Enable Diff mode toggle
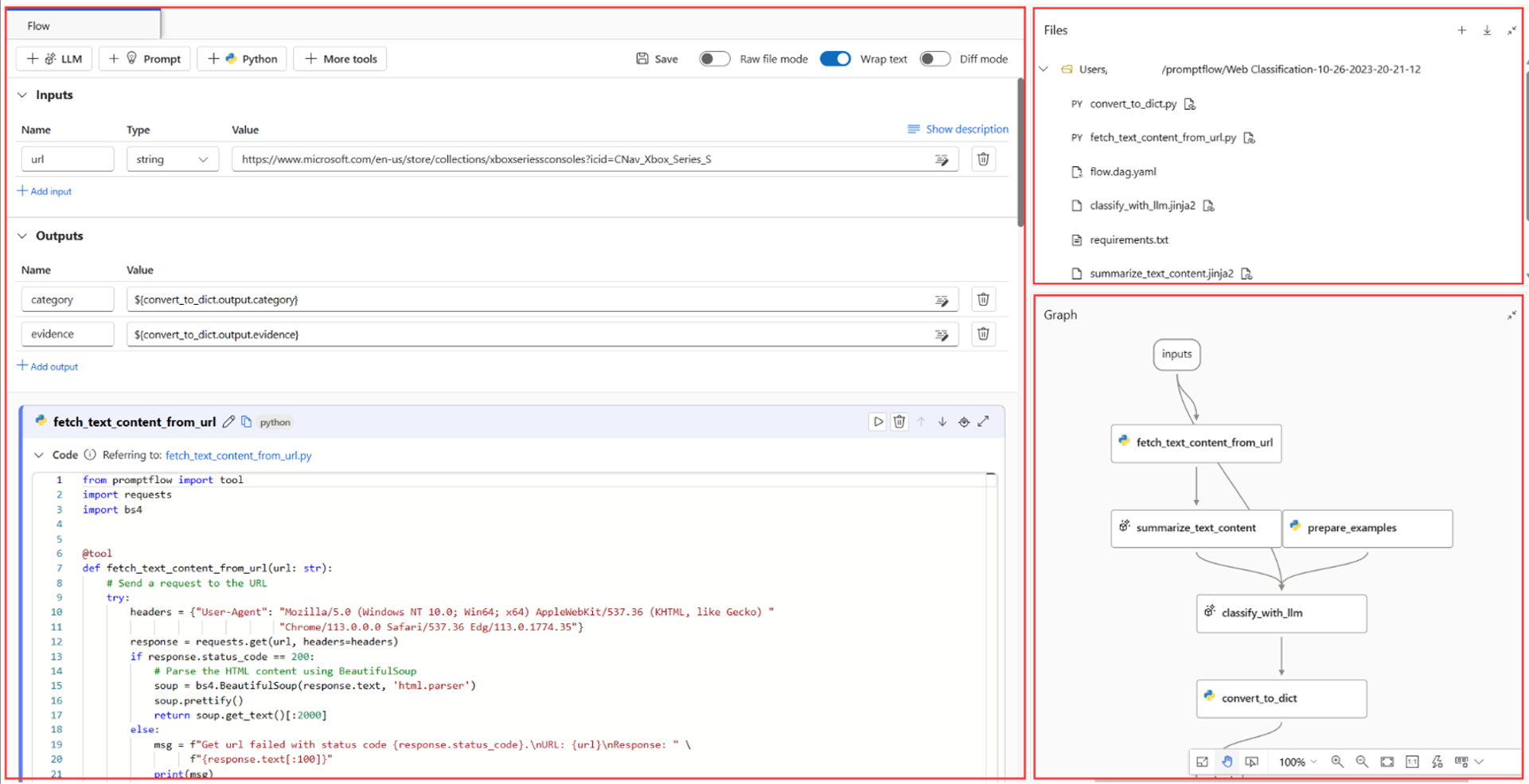Image resolution: width=1529 pixels, height=784 pixels. pyautogui.click(x=934, y=59)
